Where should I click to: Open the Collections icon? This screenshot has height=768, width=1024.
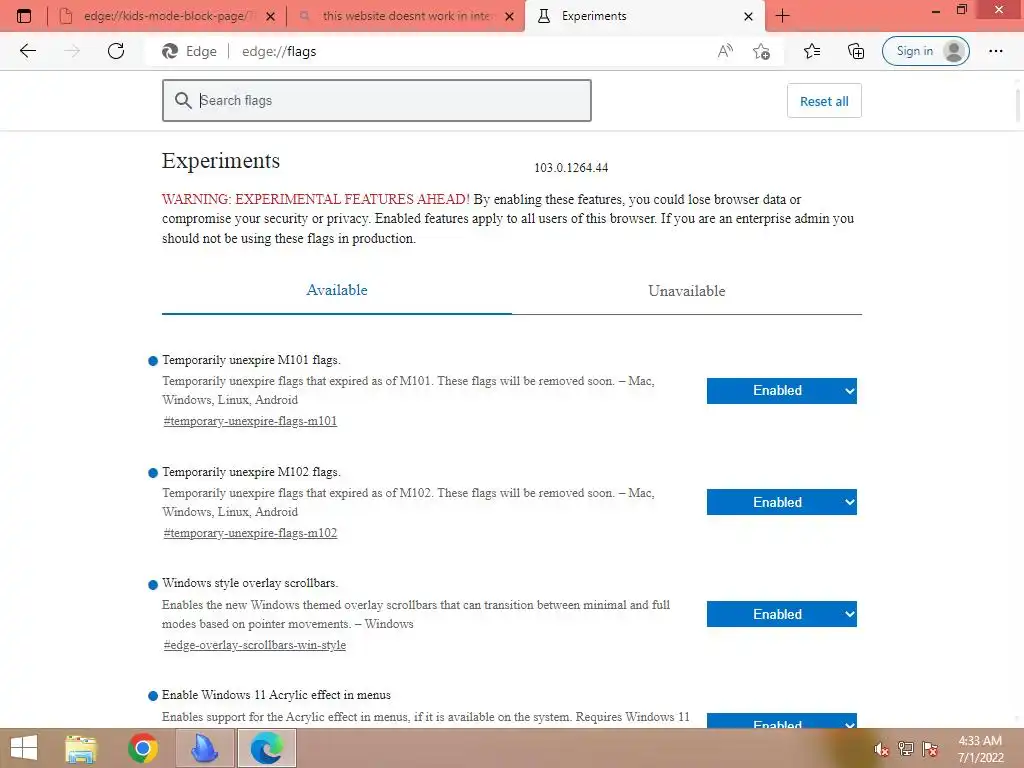tap(856, 51)
